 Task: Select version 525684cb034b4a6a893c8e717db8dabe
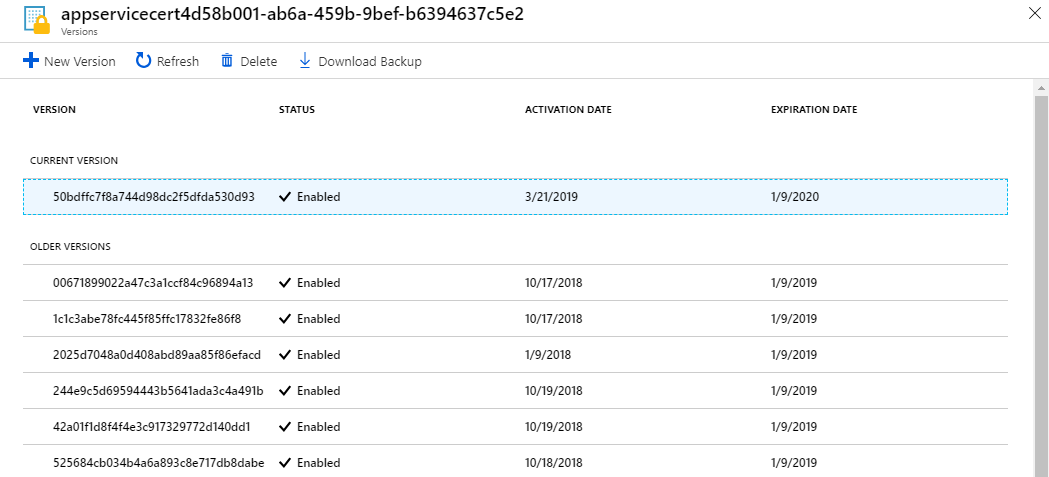158,463
